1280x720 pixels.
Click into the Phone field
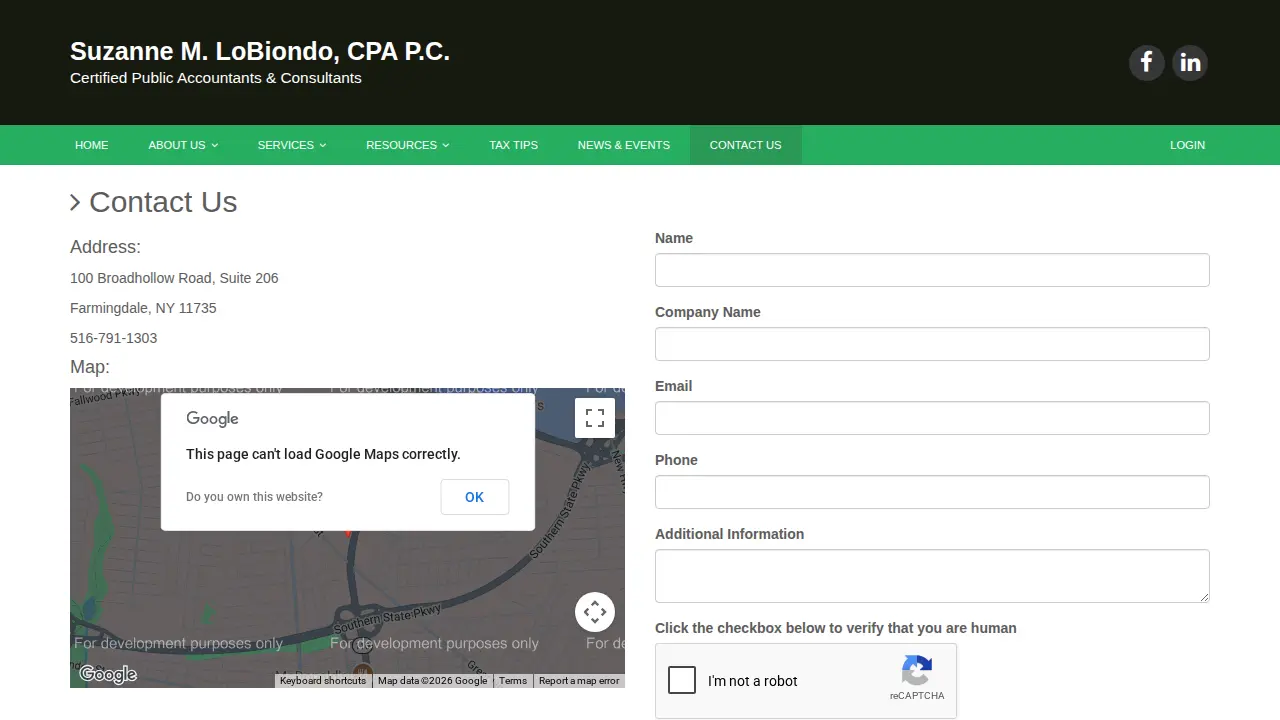click(x=932, y=492)
